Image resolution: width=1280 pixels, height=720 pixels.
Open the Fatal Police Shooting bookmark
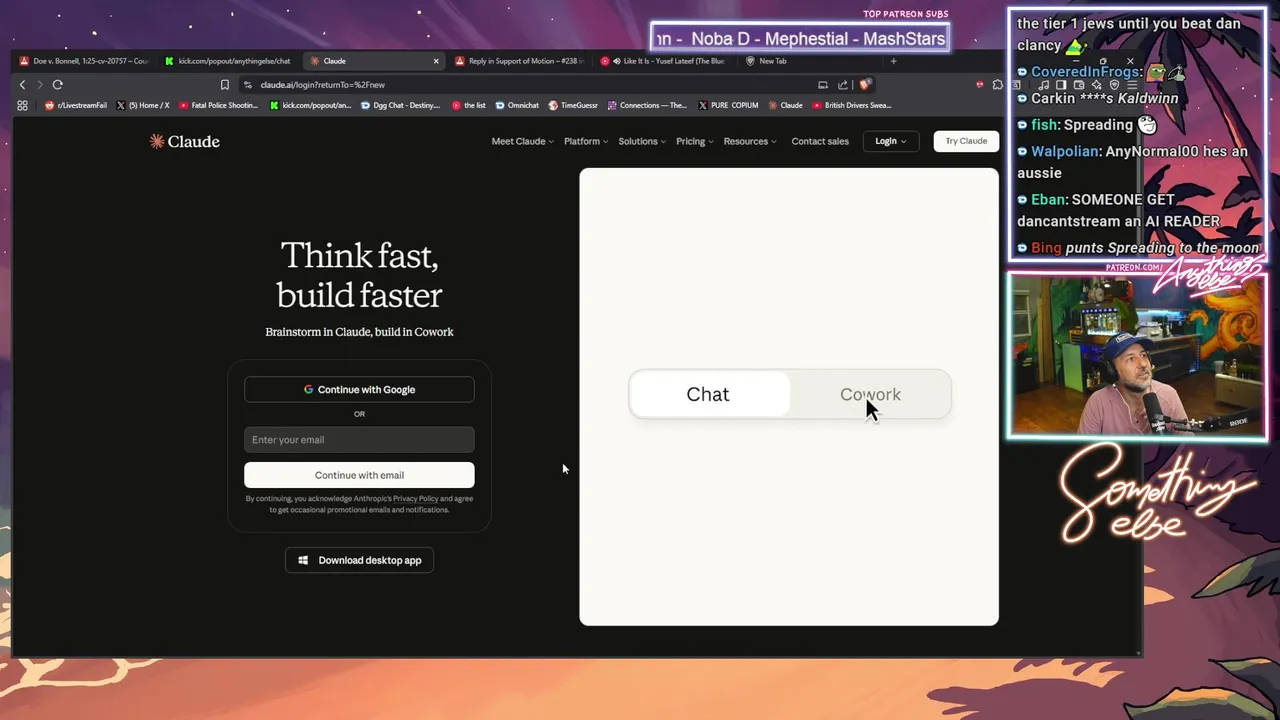point(219,105)
